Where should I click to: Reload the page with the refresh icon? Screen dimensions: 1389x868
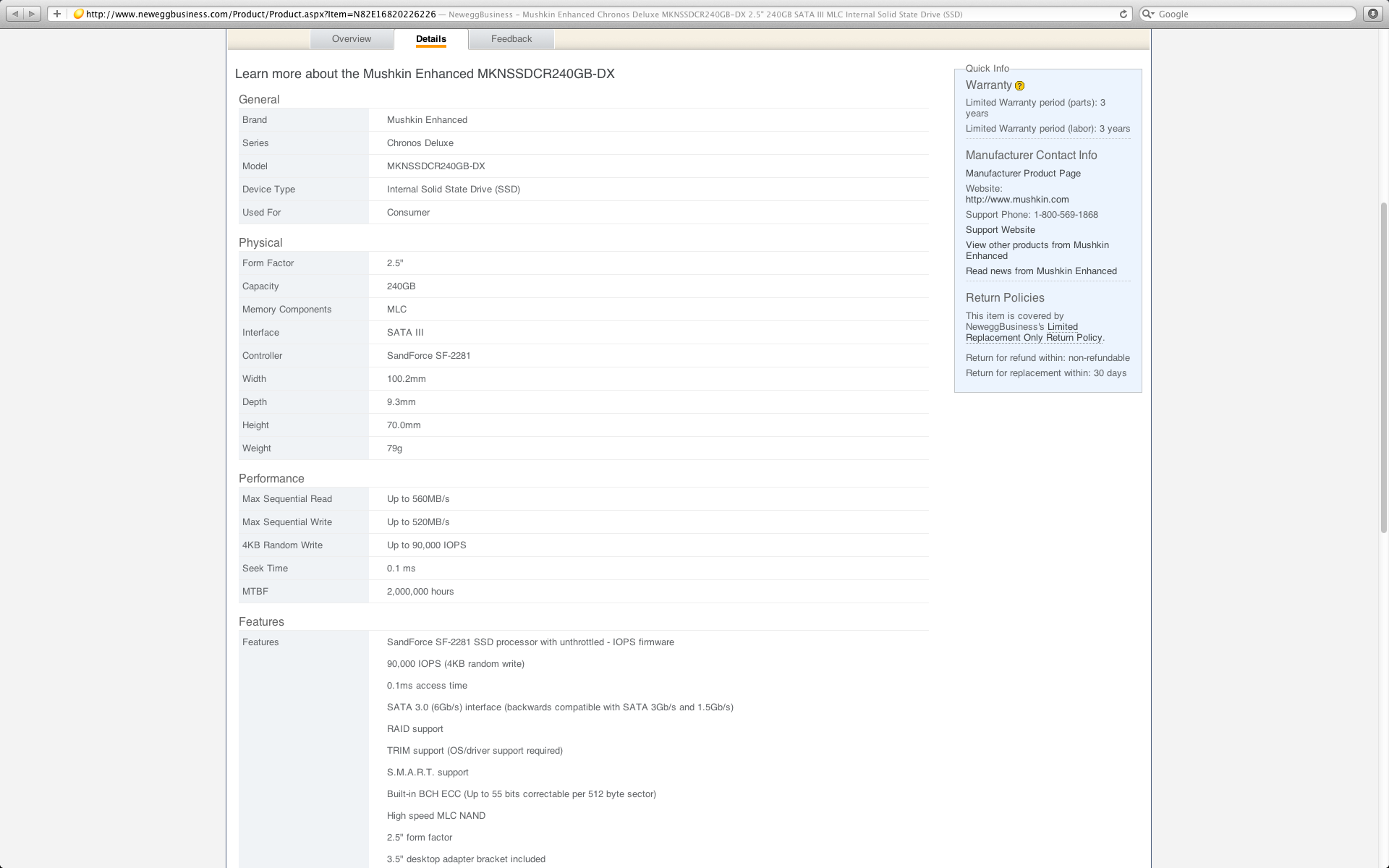(1123, 14)
